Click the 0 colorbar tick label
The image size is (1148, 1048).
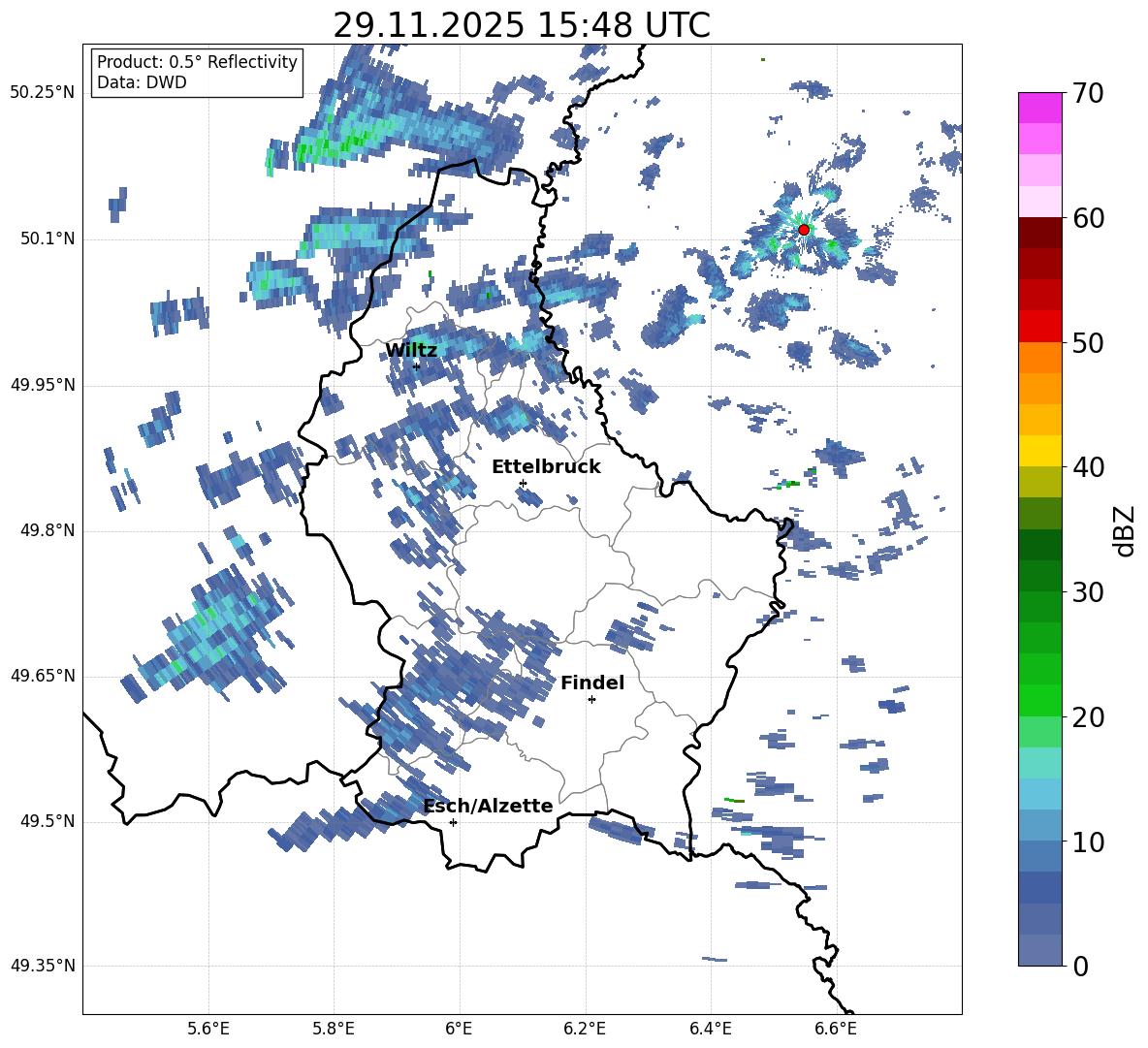(x=1080, y=967)
